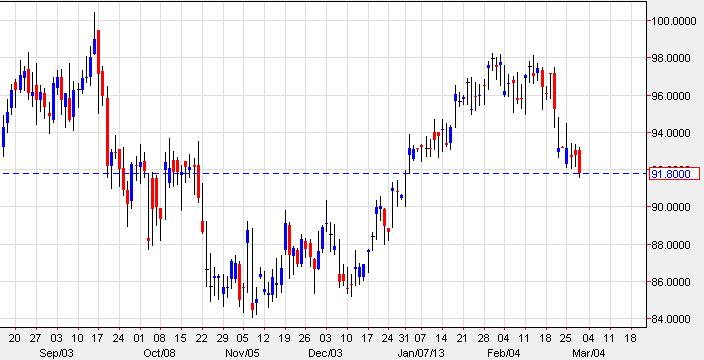Click the 84.0000 price axis label

coord(671,319)
